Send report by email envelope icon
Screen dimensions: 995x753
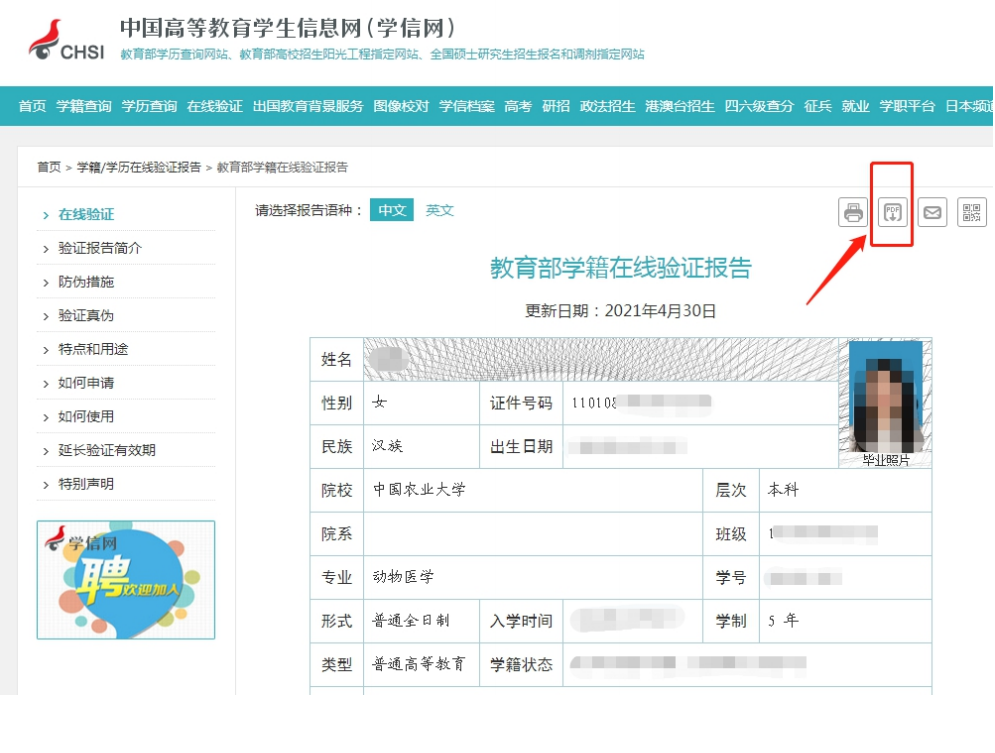tap(932, 212)
